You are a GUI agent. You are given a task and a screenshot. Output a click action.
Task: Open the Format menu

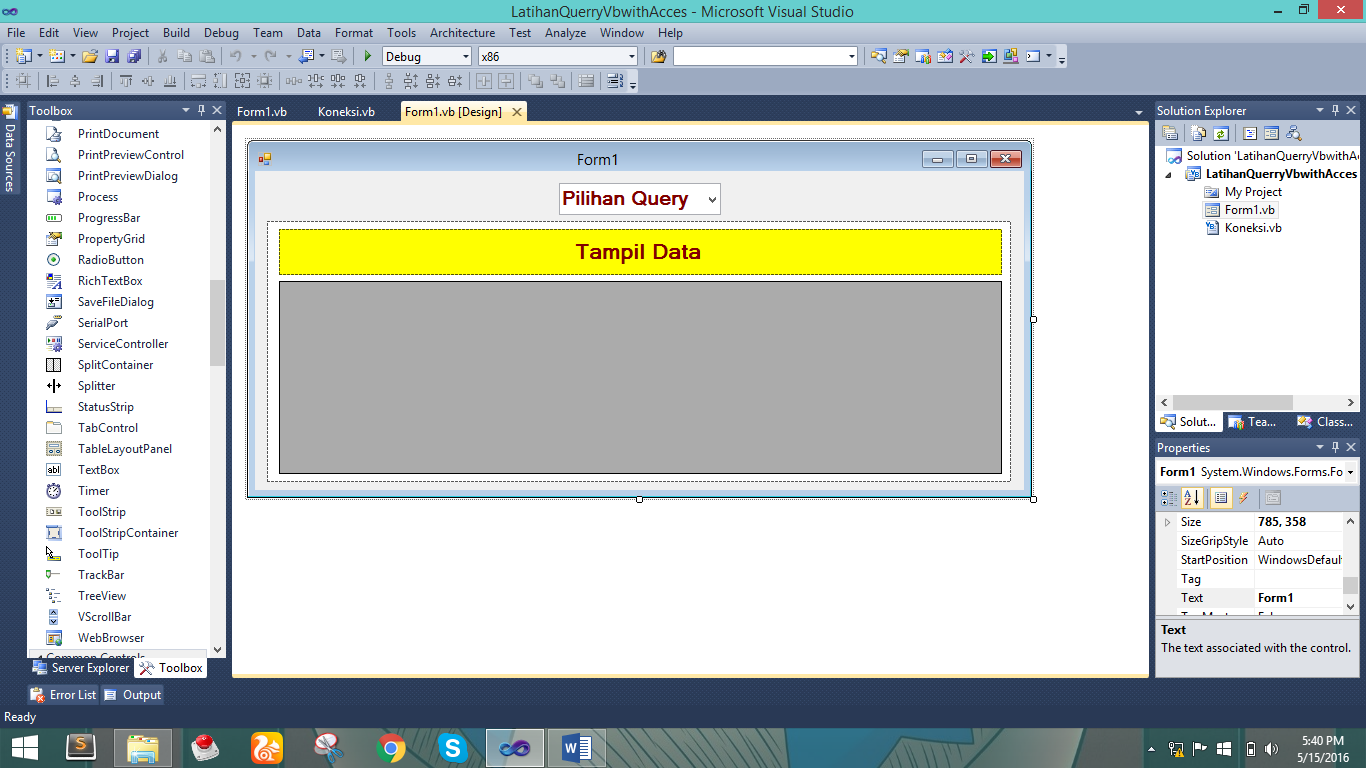(x=354, y=33)
